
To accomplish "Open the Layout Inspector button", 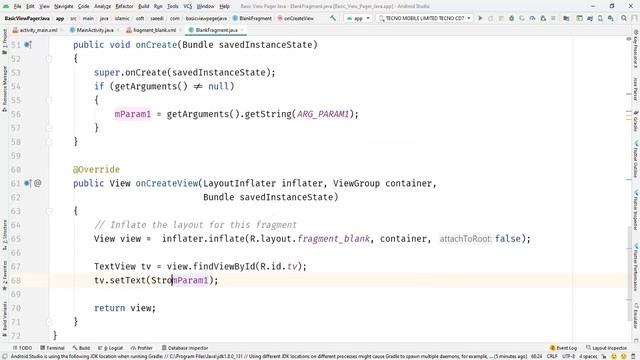I will point(606,348).
